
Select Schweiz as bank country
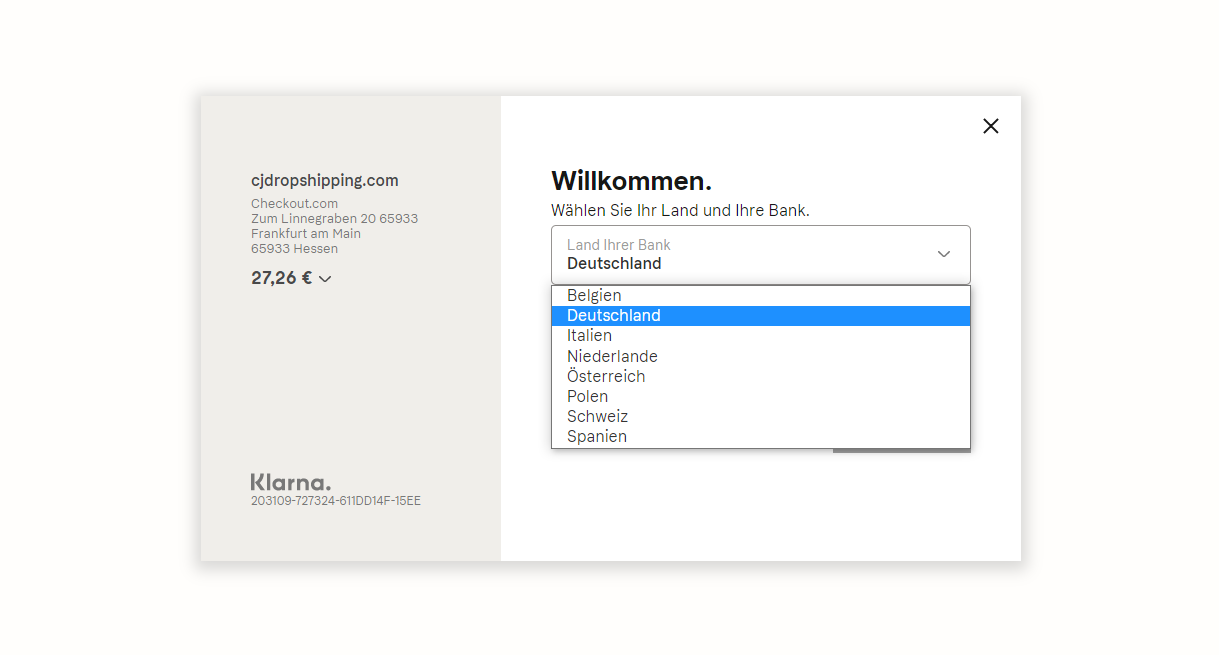click(597, 416)
